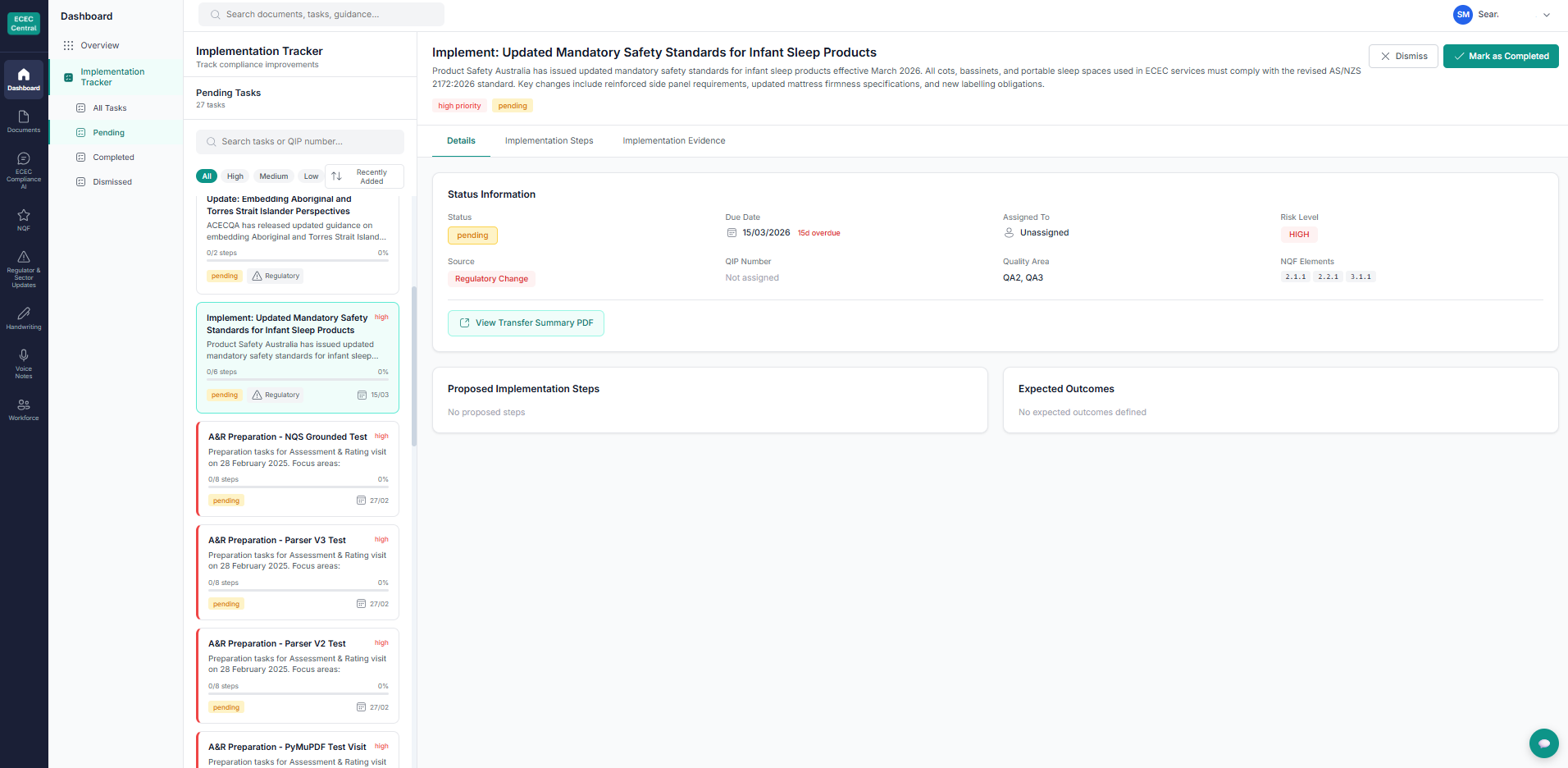Open Regulator & Sector Updates icon
This screenshot has height=768, width=1568.
24,269
